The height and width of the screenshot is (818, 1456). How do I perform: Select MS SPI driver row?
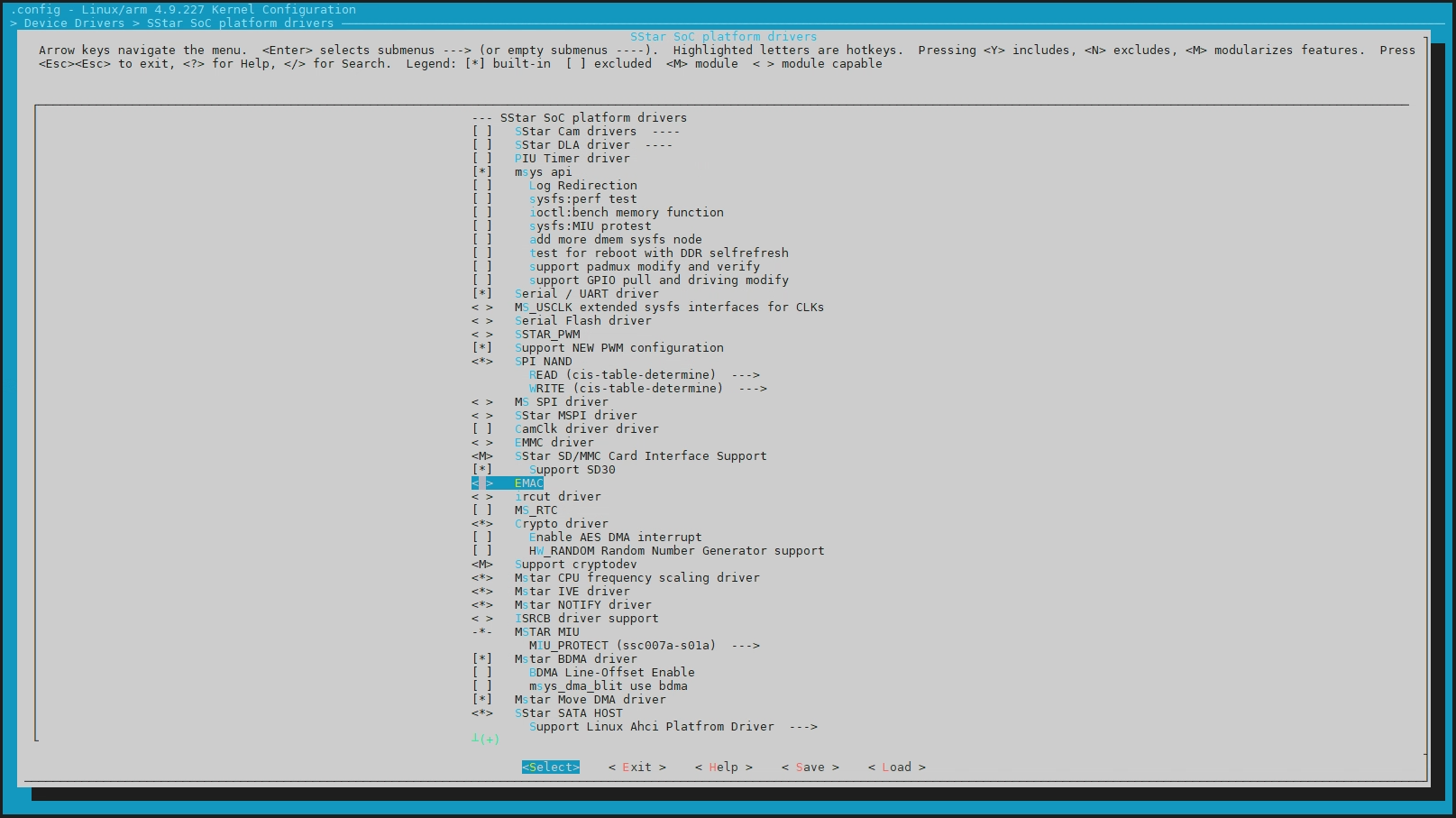point(540,402)
